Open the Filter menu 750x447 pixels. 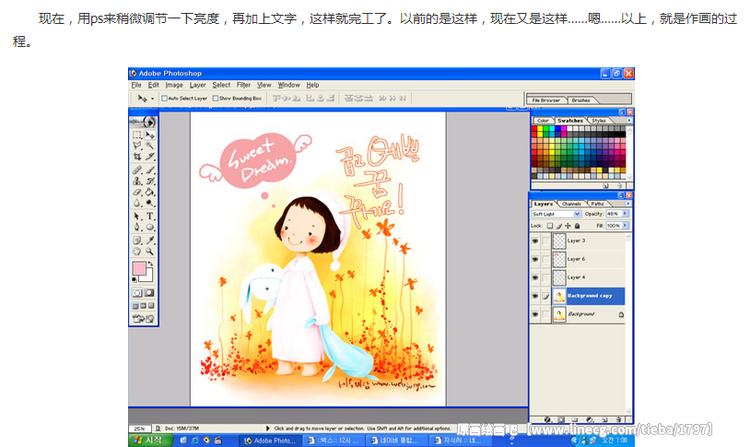243,85
